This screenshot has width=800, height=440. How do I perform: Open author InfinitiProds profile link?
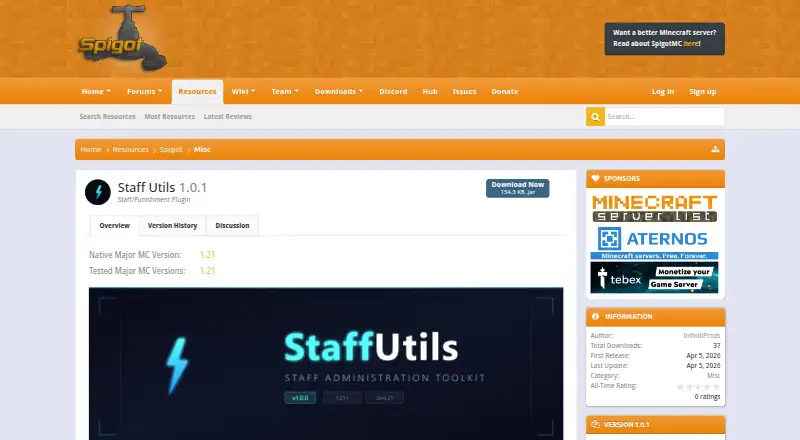(x=702, y=335)
